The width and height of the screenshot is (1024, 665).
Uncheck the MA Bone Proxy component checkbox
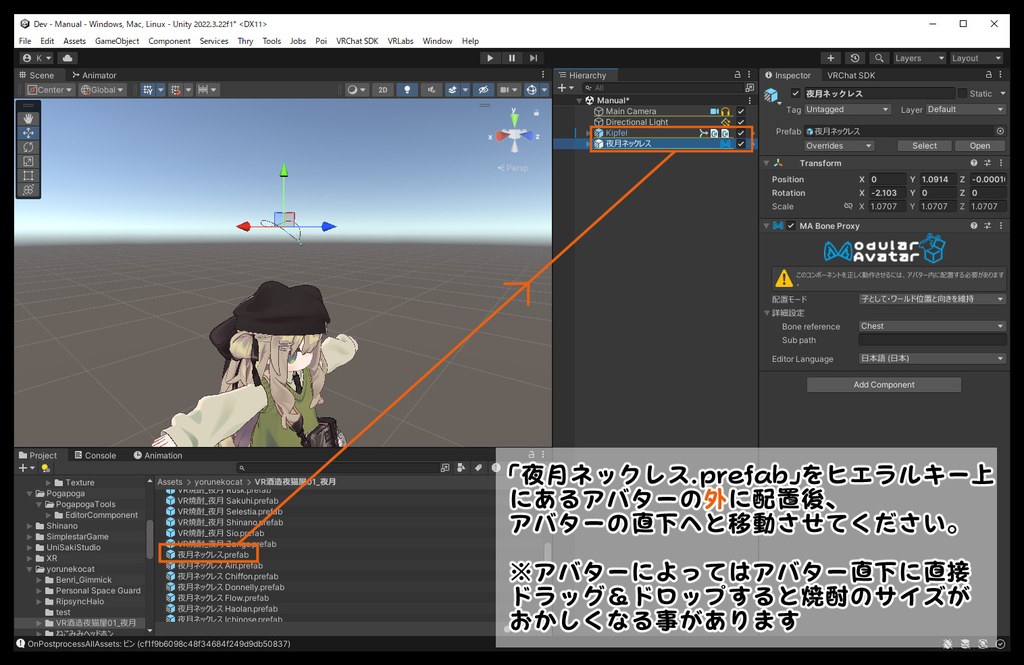(792, 226)
